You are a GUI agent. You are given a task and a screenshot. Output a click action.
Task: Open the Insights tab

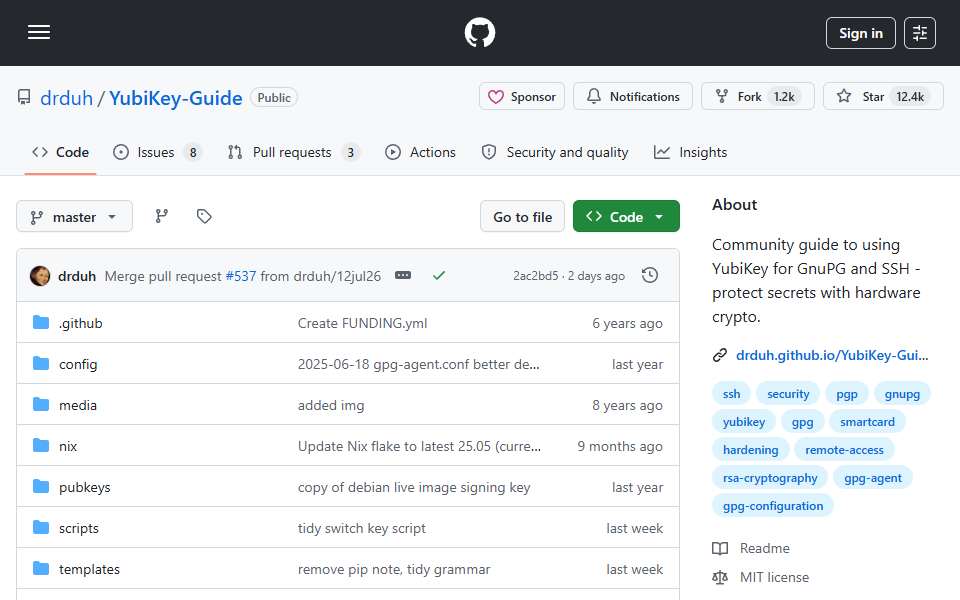(691, 152)
